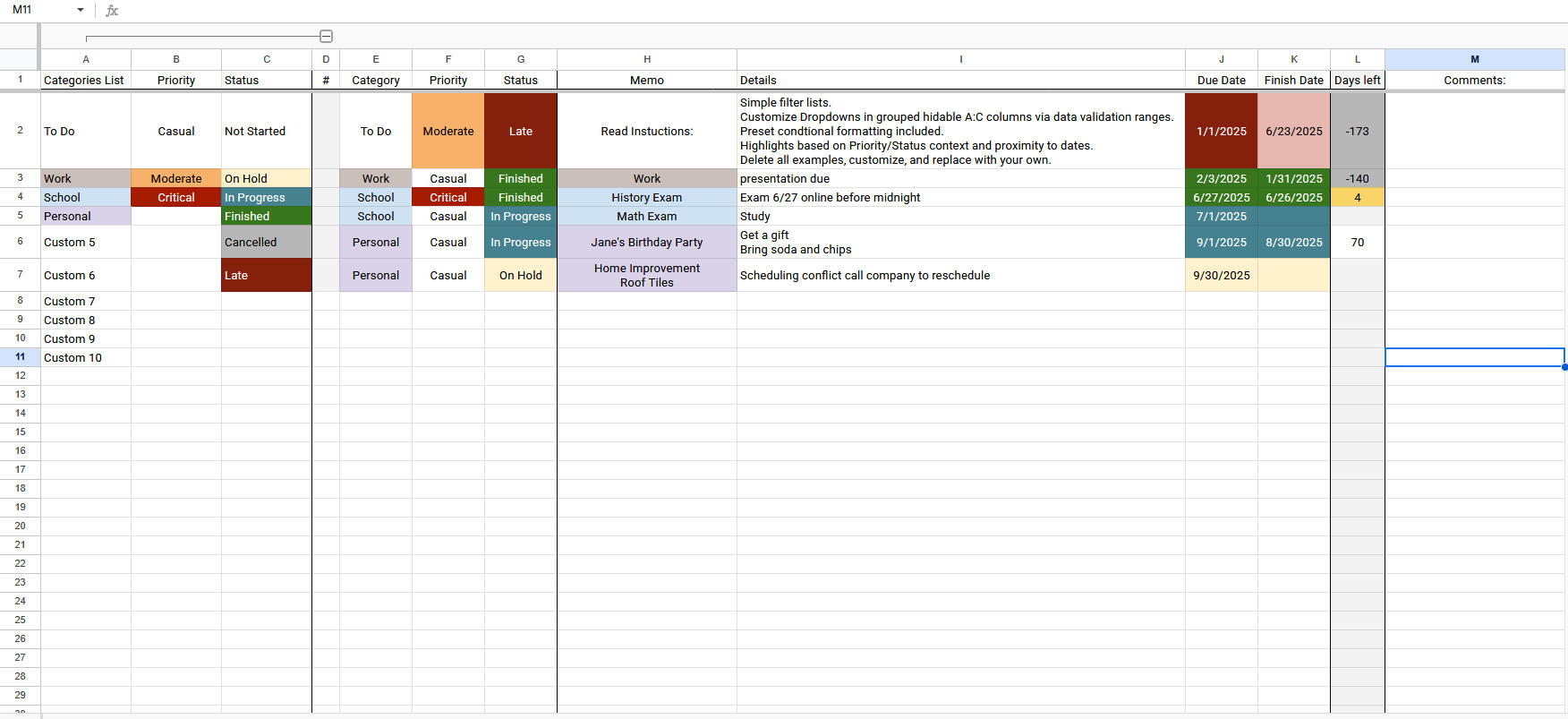Select the column I header
Image resolution: width=1568 pixels, height=719 pixels.
[x=960, y=59]
